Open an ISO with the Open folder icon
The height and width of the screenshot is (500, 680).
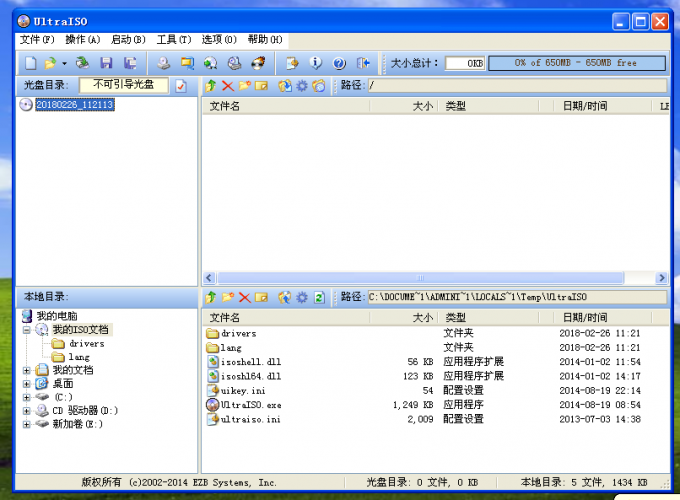[x=51, y=63]
